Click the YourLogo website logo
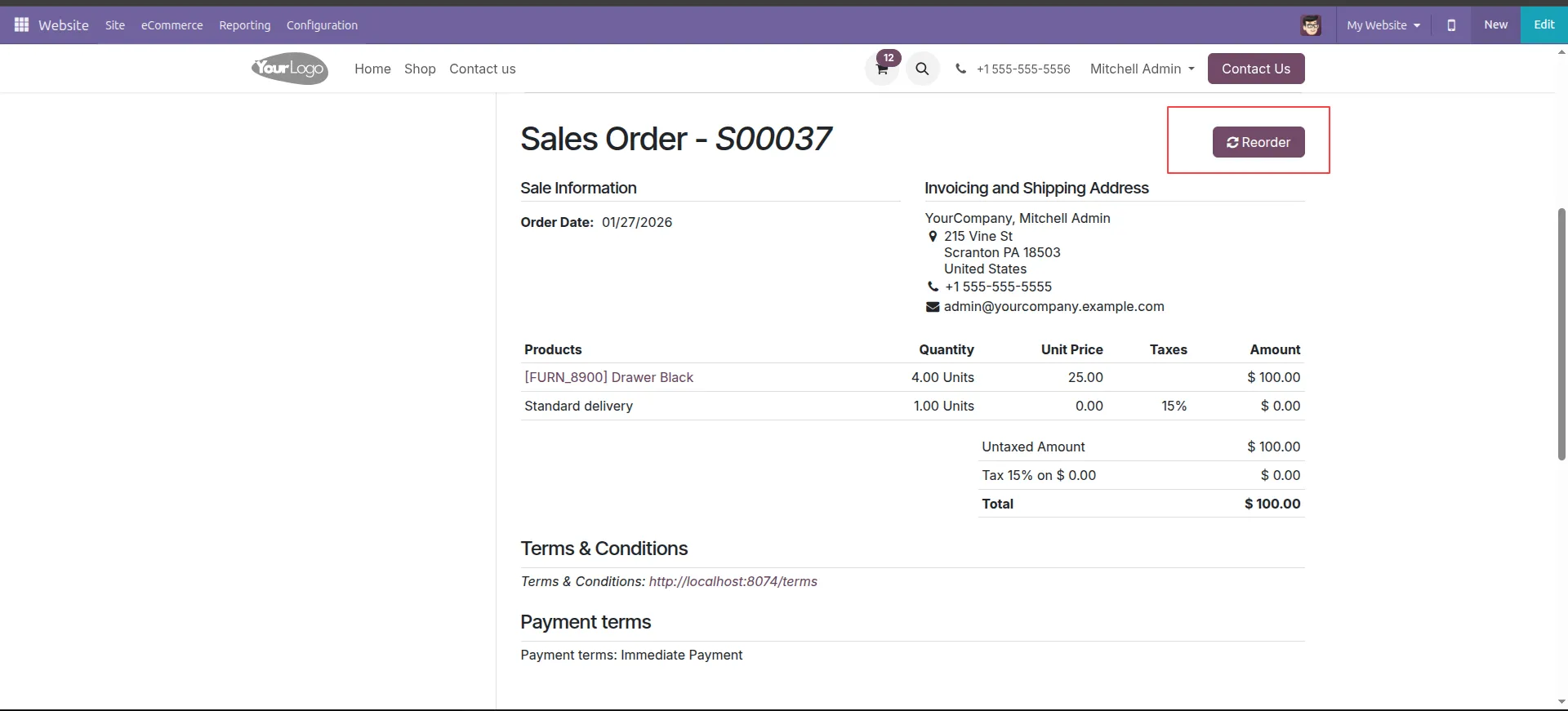The height and width of the screenshot is (711, 1568). click(290, 69)
